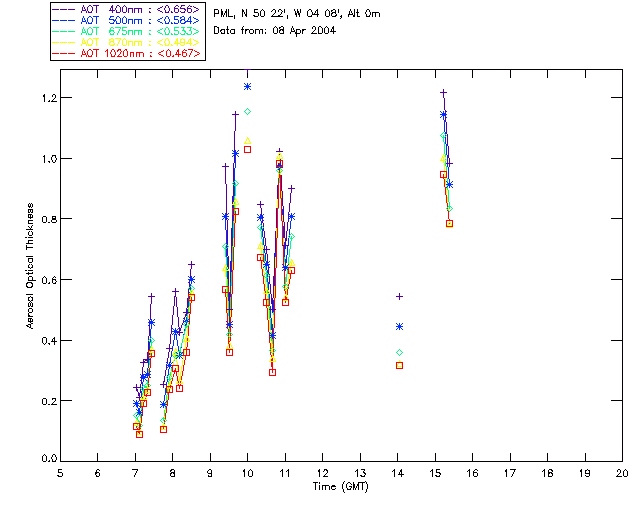The image size is (640, 512).
Task: Click the blue dashed line sample in legend
Action: [64, 20]
